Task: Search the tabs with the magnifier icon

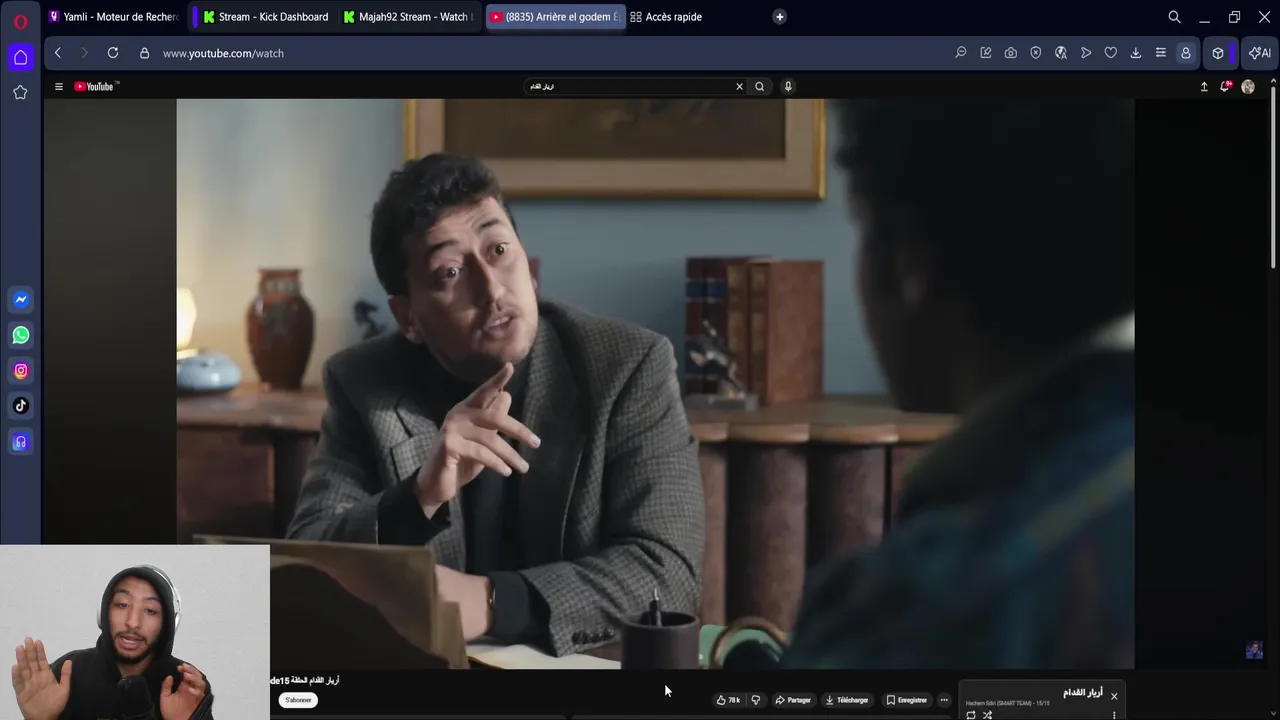Action: (1175, 17)
